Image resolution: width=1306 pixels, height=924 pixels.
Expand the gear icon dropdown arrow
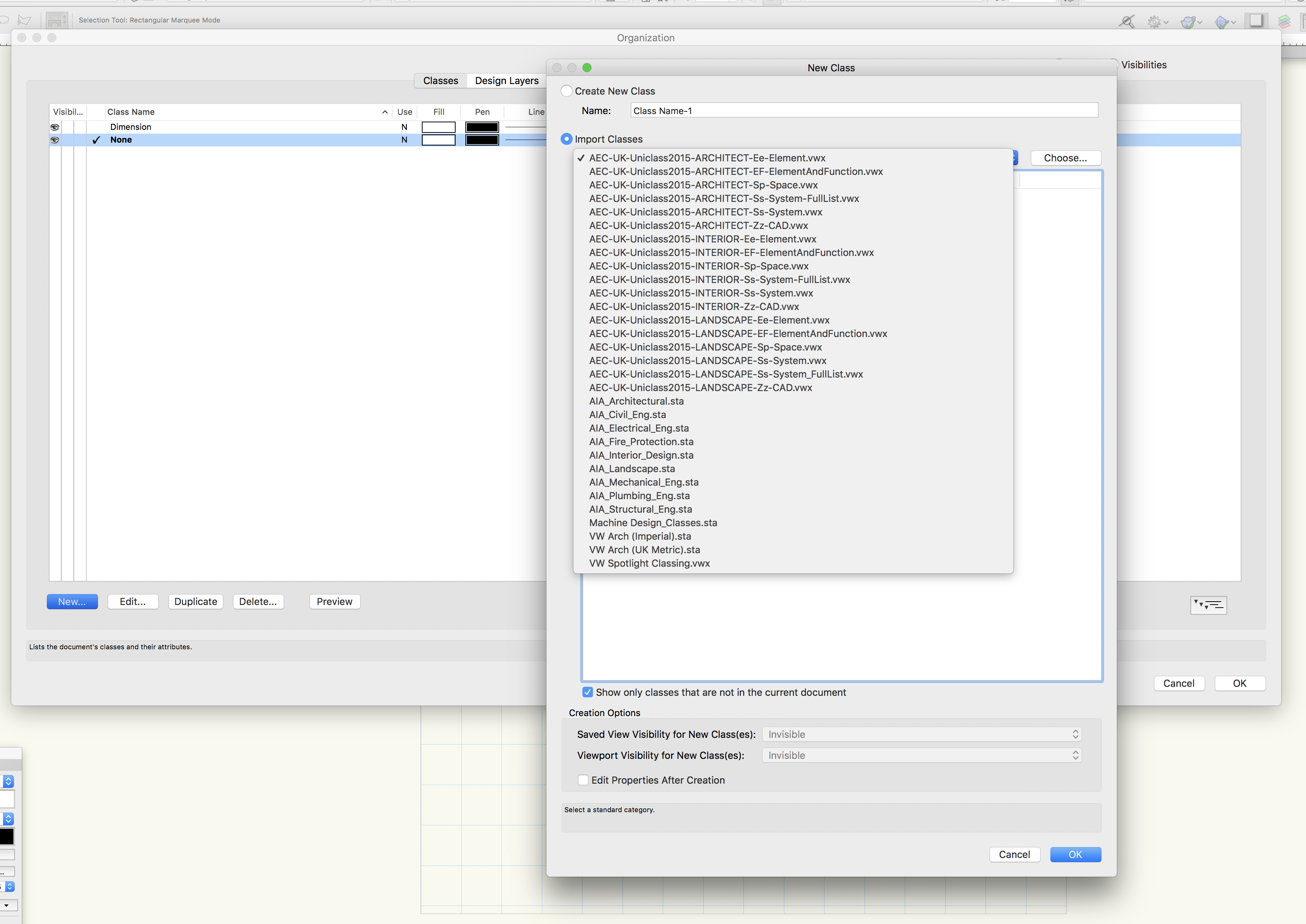pyautogui.click(x=1166, y=22)
